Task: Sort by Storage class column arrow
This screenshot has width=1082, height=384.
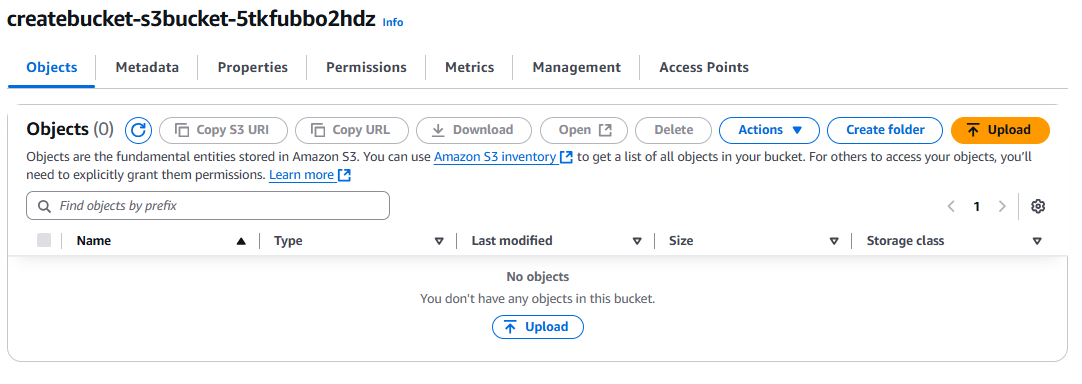Action: tap(1037, 241)
